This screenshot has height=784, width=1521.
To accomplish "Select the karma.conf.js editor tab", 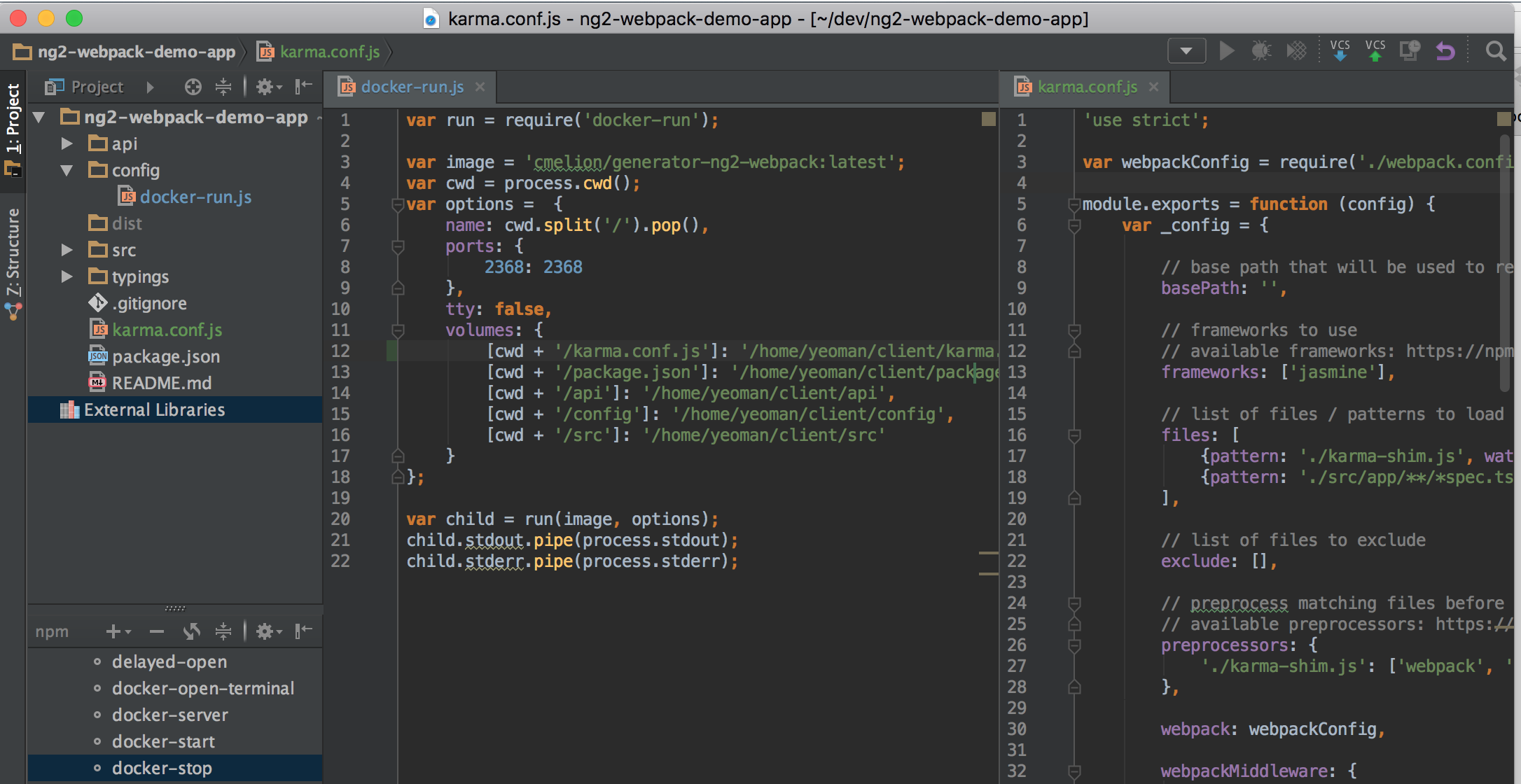I will click(x=1086, y=87).
